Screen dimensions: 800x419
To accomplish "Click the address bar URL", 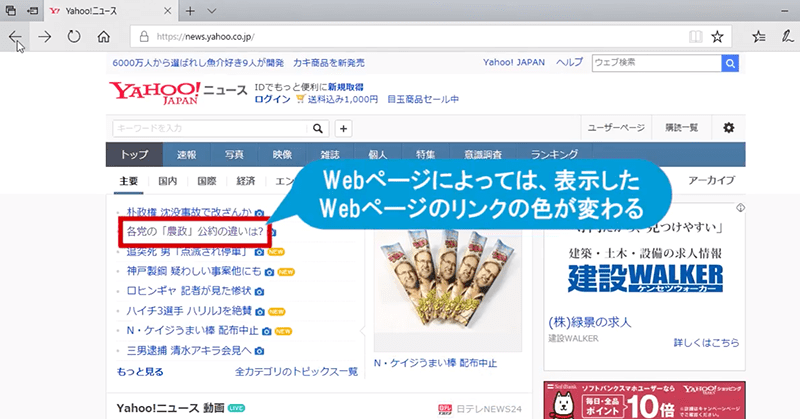I will pos(206,37).
